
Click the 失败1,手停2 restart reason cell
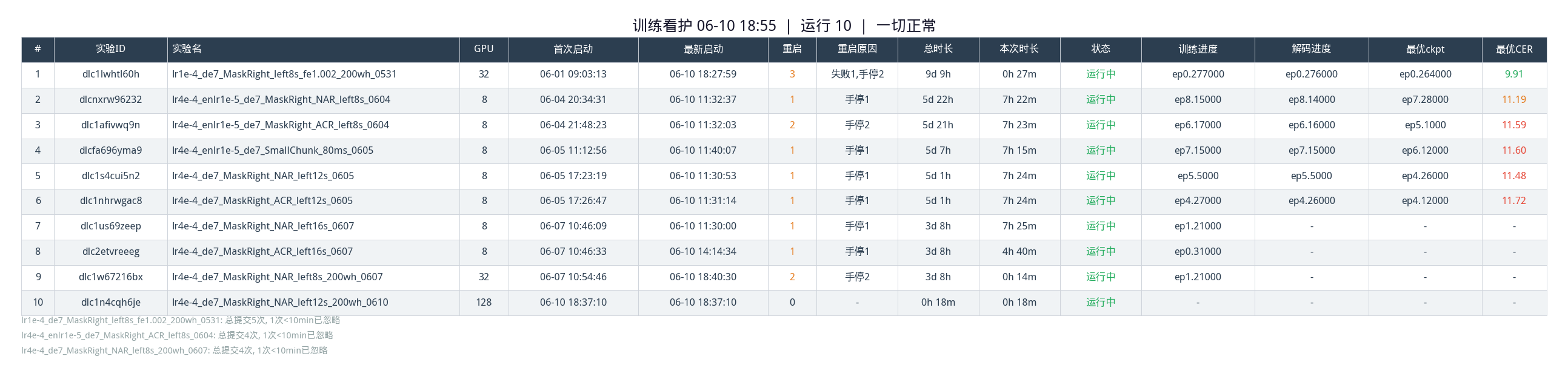[857, 74]
